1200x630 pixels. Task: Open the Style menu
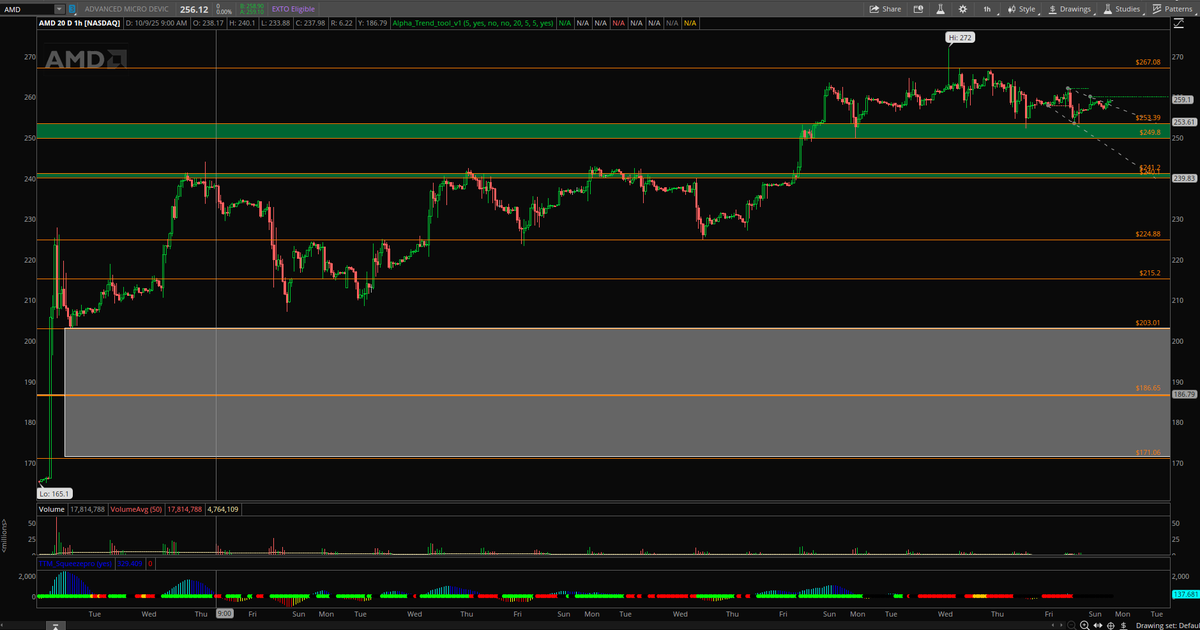coord(1021,8)
